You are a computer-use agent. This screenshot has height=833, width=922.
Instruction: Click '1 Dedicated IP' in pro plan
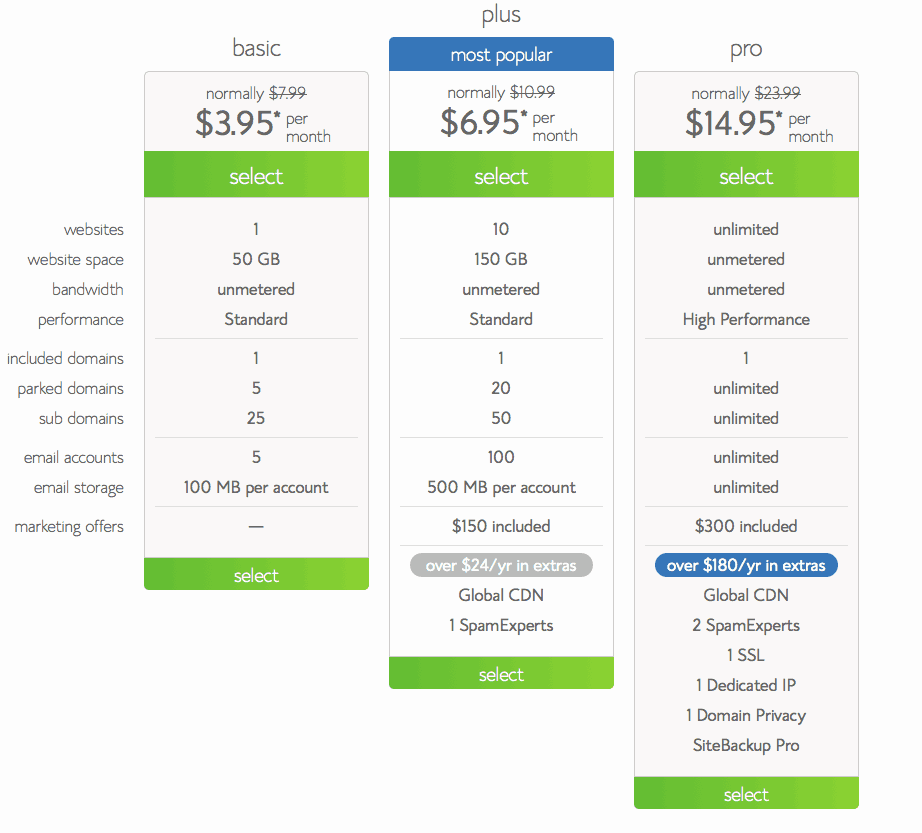[x=746, y=685]
